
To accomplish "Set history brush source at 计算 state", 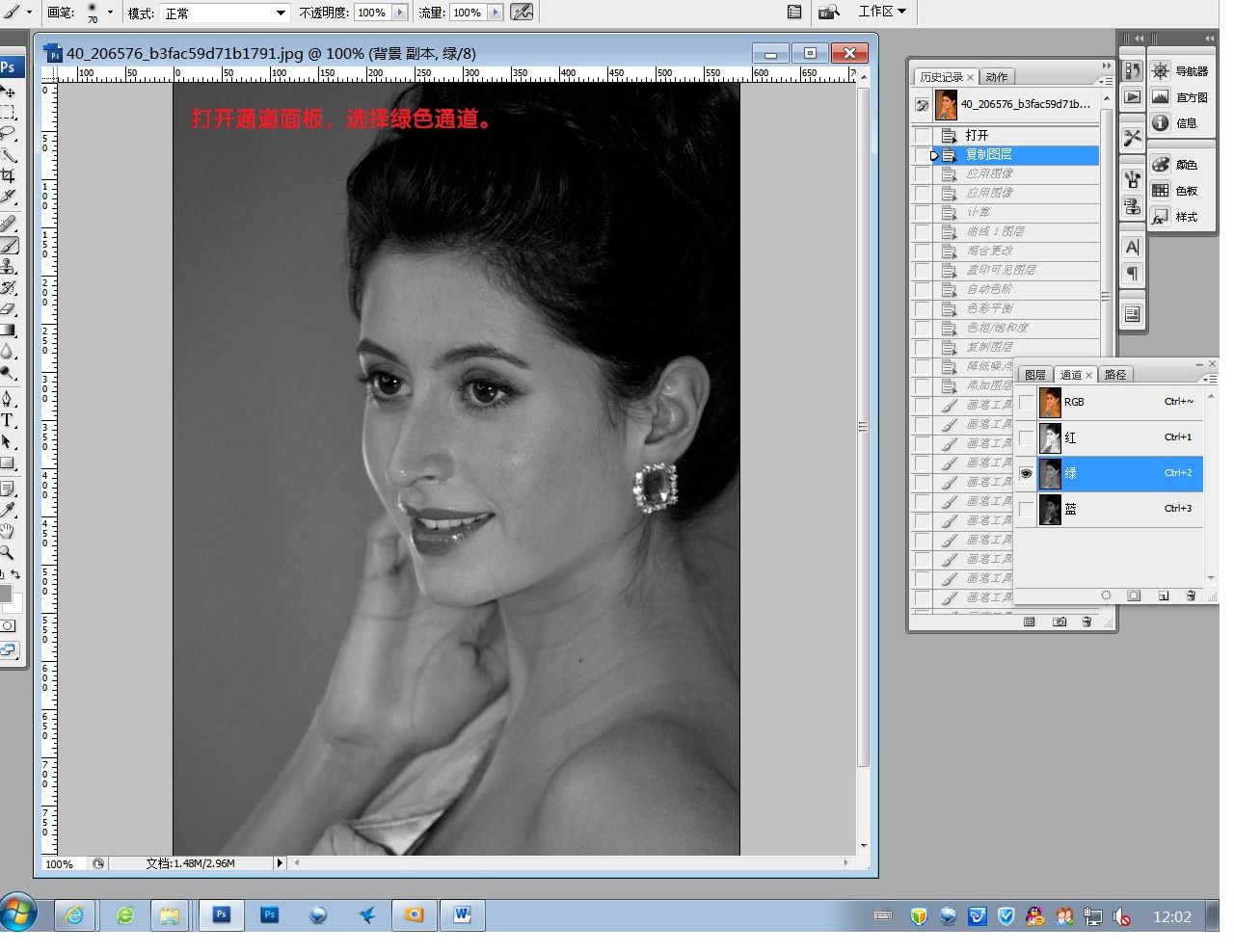I will click(923, 212).
